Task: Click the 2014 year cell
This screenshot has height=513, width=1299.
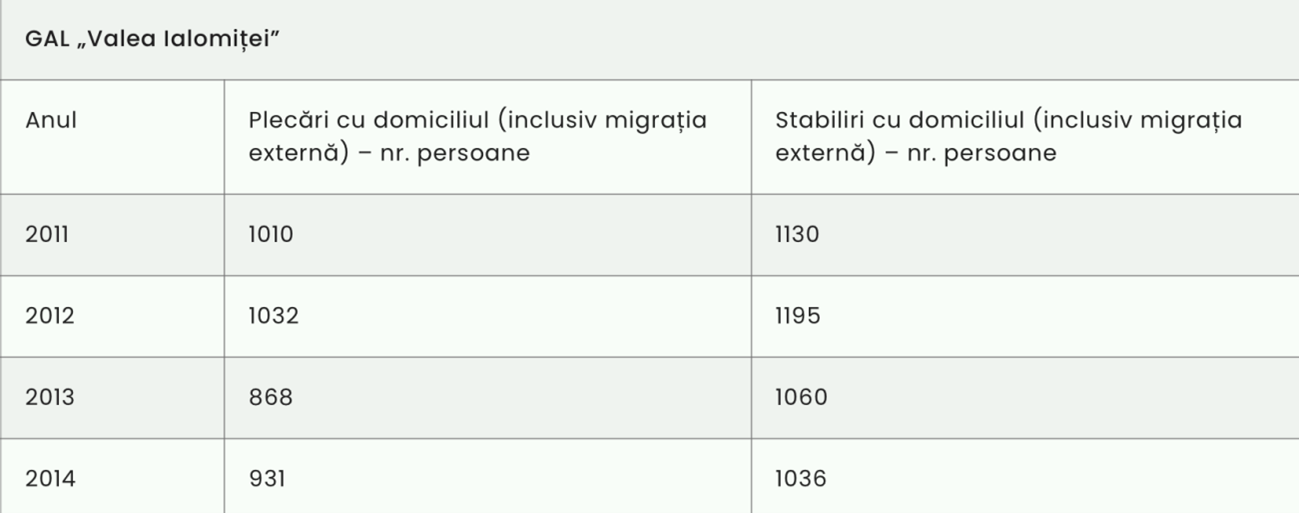Action: (50, 479)
